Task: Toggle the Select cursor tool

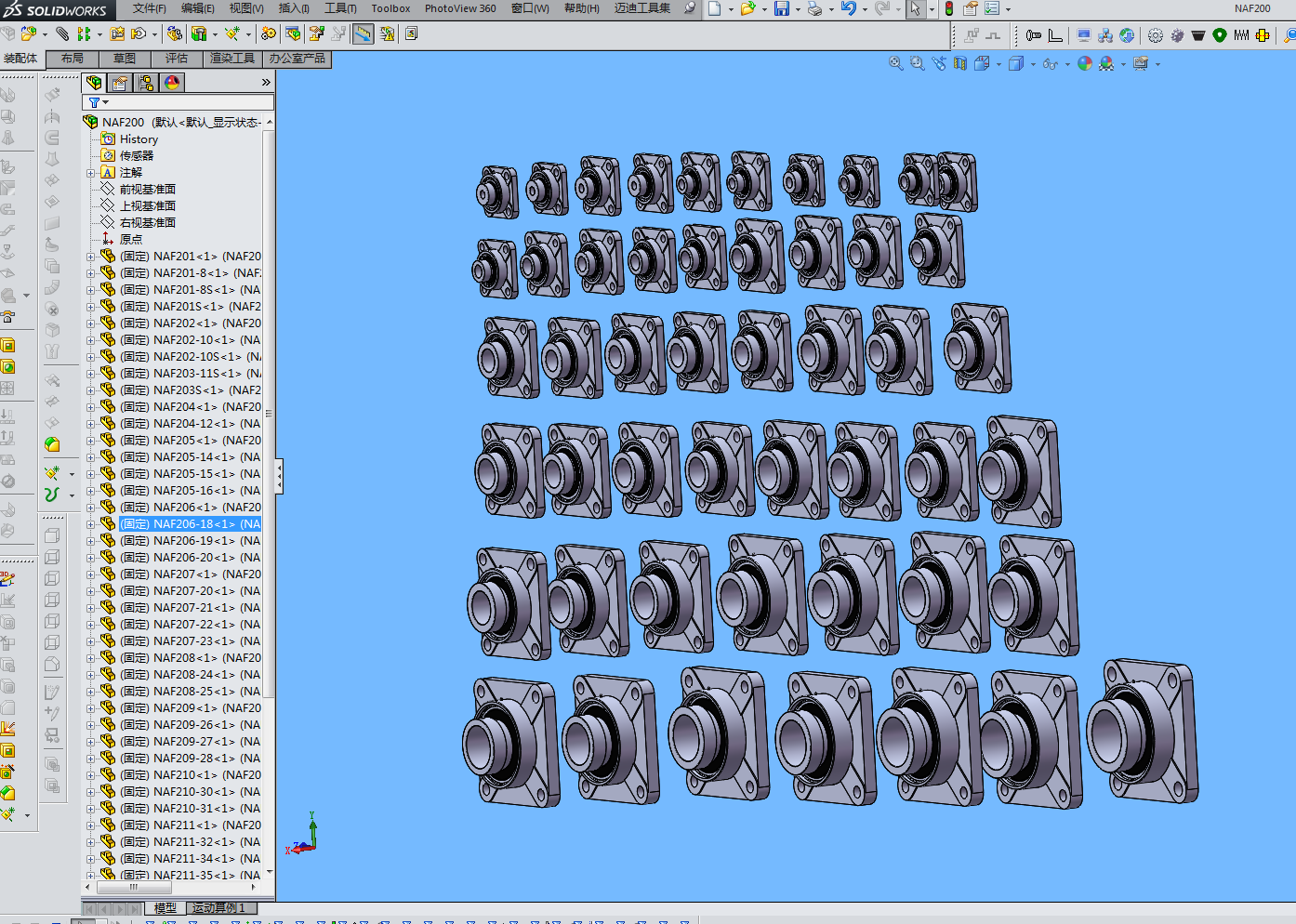Action: coord(915,8)
